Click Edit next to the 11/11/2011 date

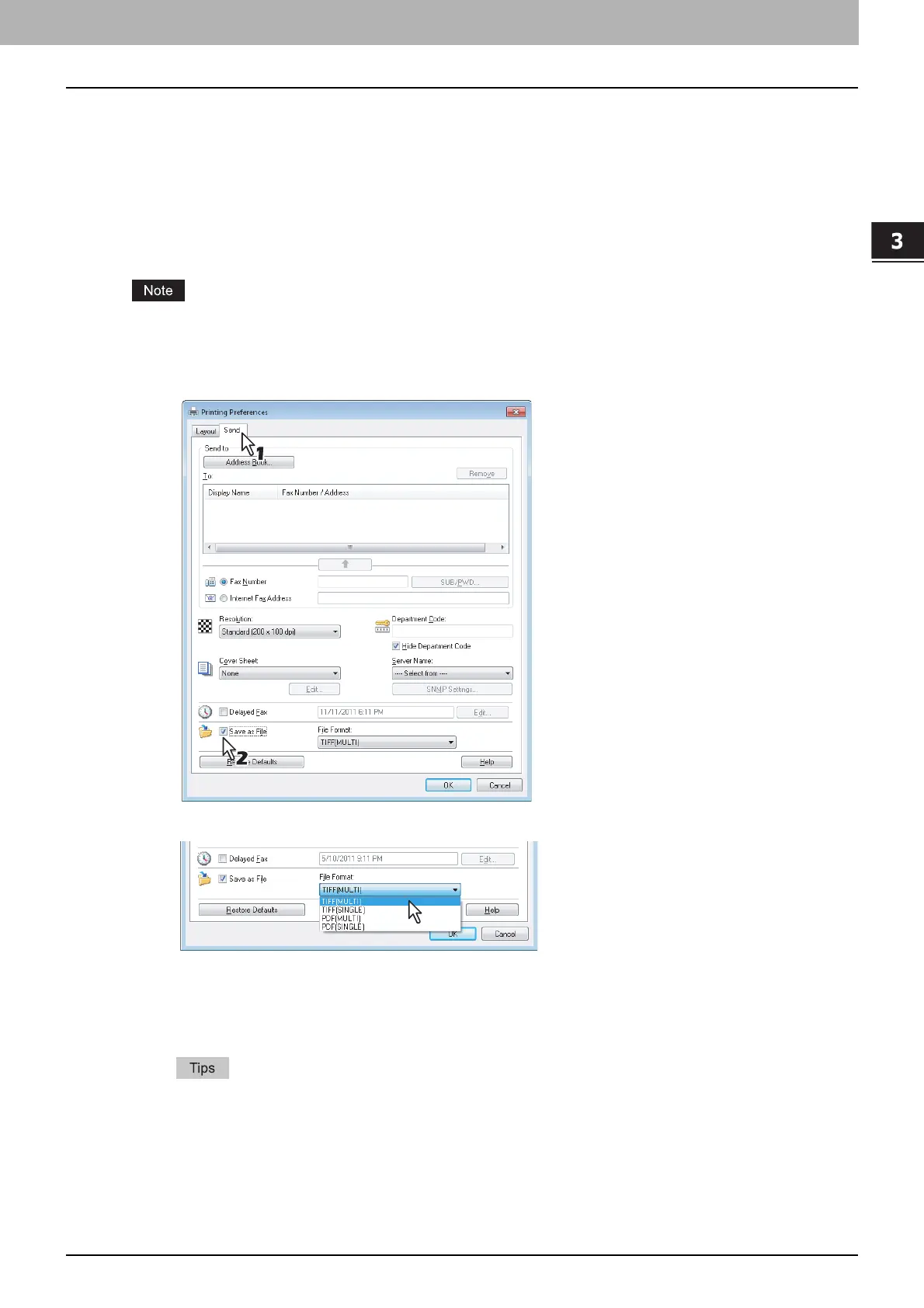tap(482, 712)
